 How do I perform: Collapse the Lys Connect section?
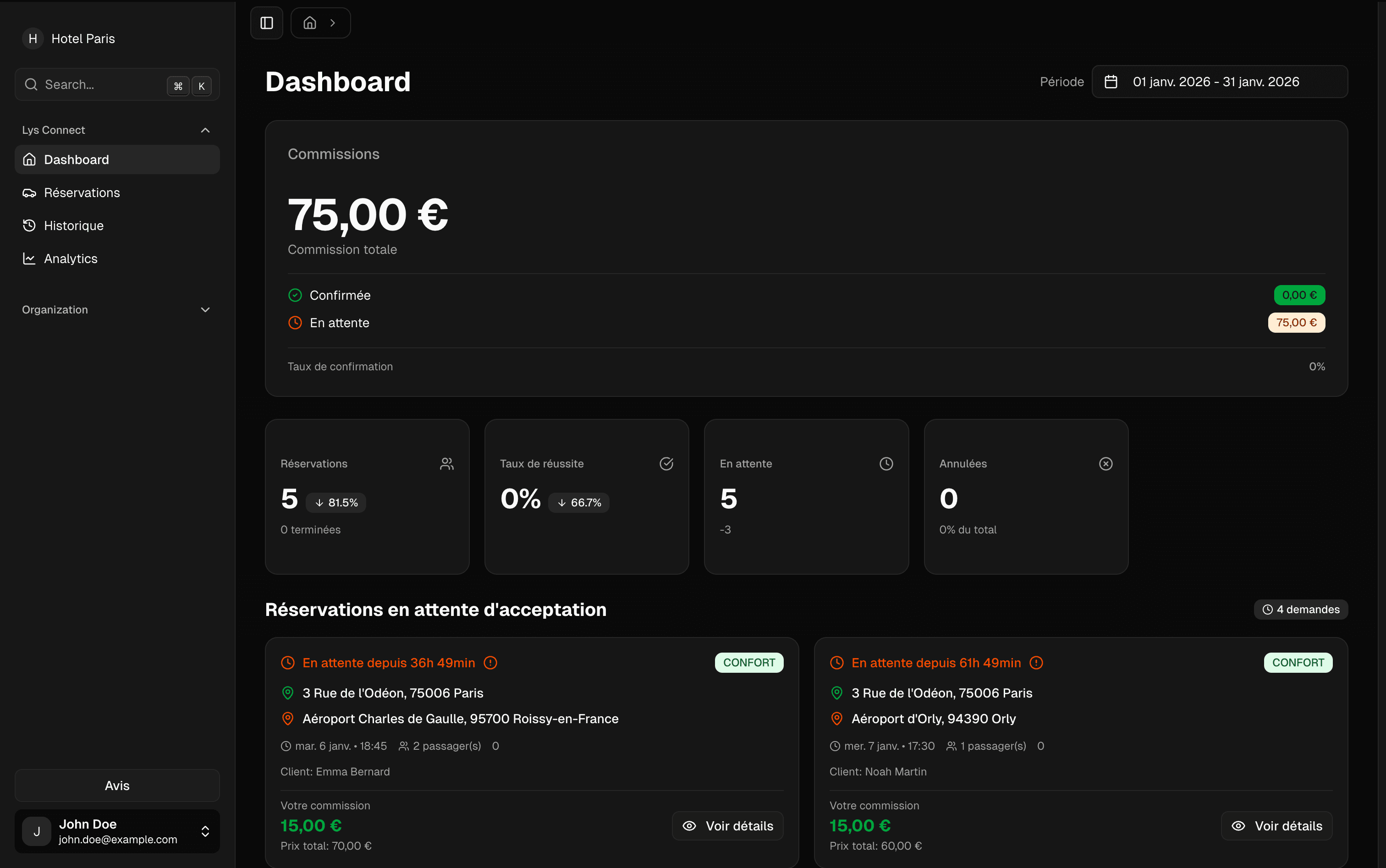tap(205, 130)
